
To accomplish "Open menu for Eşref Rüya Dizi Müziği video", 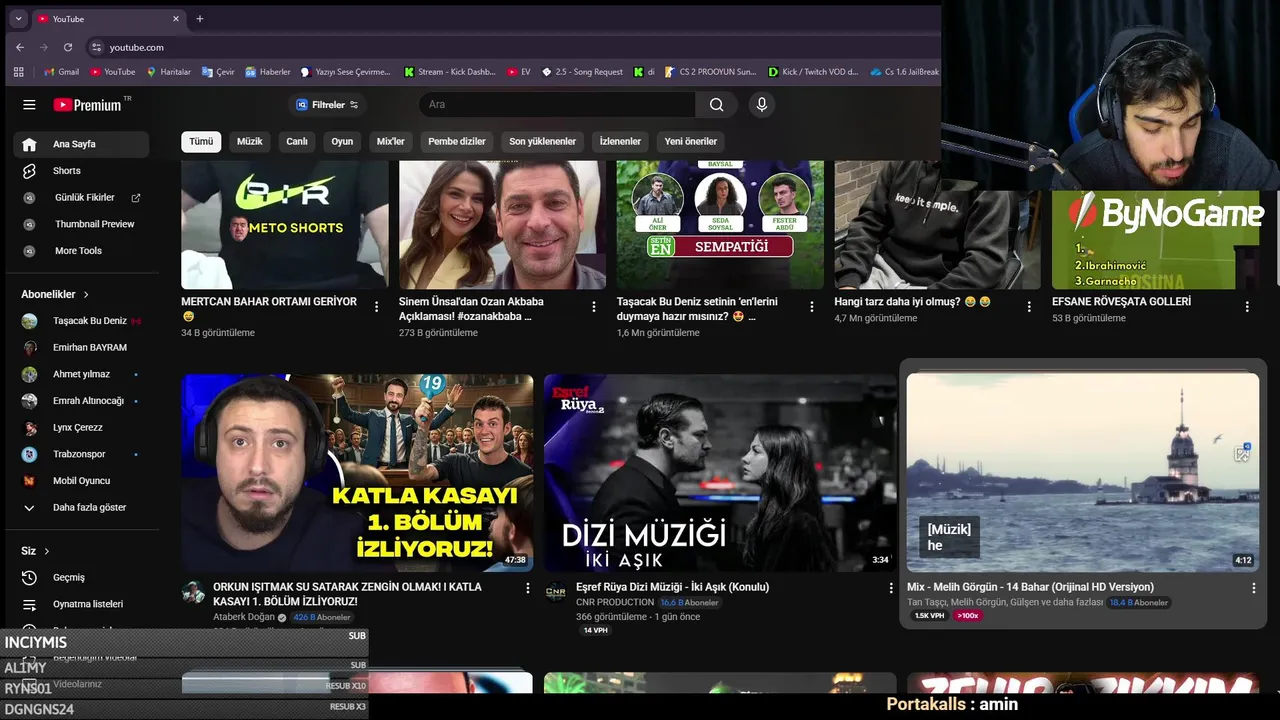I will pos(891,588).
